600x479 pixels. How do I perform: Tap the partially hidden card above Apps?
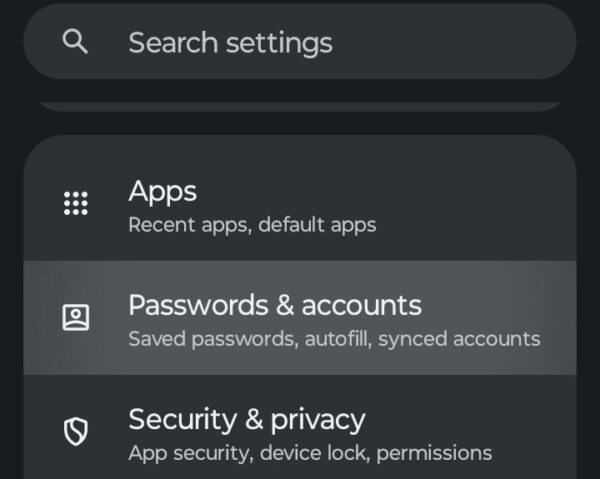pos(300,105)
